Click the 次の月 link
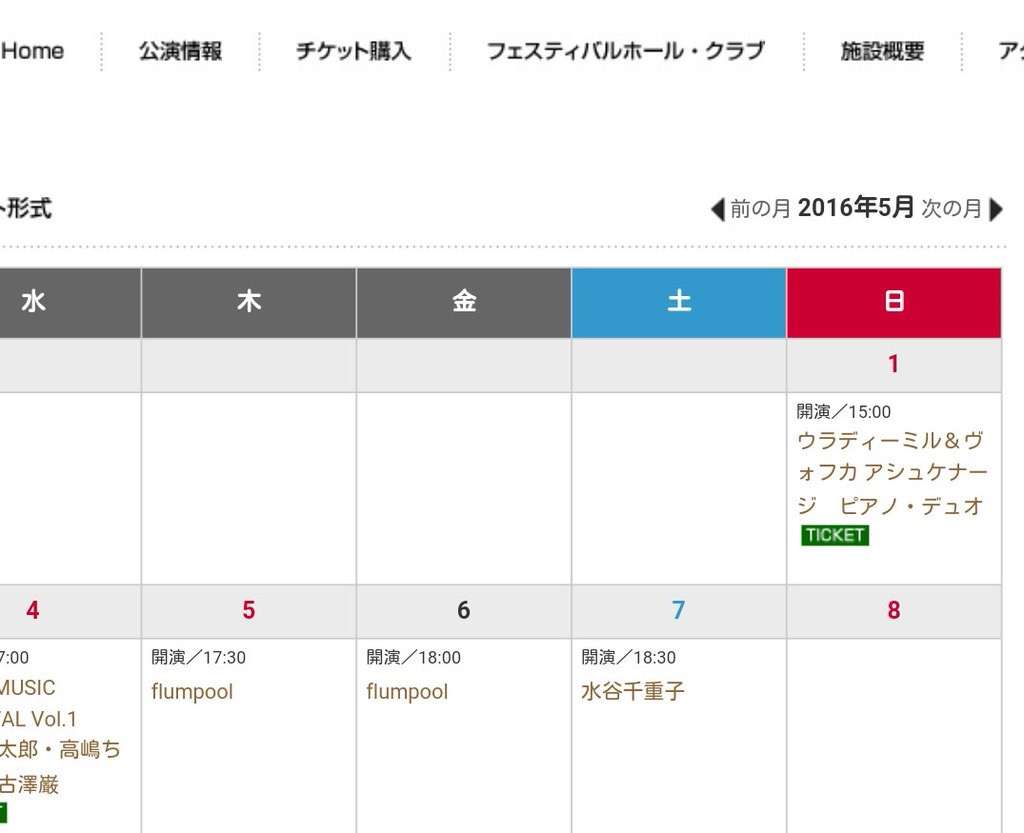Image resolution: width=1024 pixels, height=833 pixels. pyautogui.click(x=952, y=209)
